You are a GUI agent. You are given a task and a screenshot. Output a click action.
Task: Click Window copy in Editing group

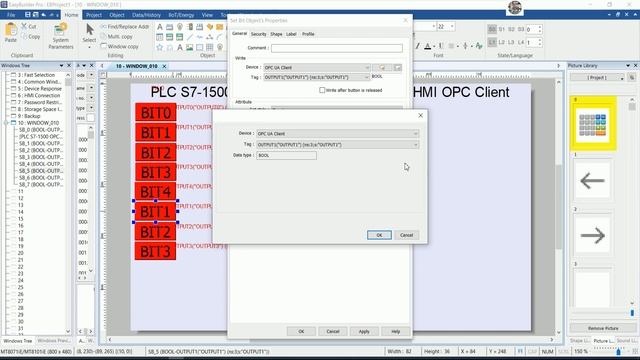click(x=120, y=46)
